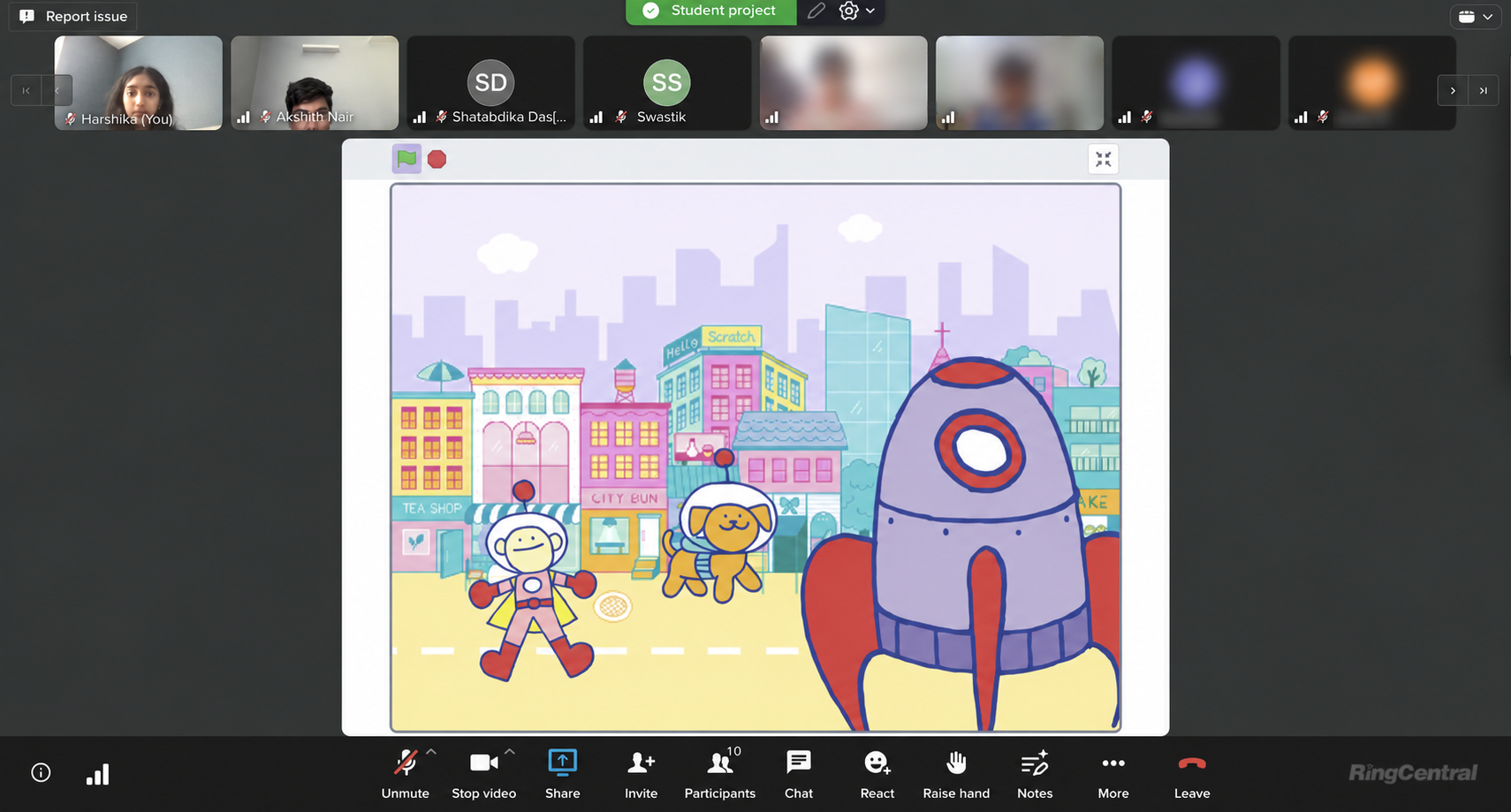Stop video camera
The width and height of the screenshot is (1511, 812).
click(x=483, y=773)
